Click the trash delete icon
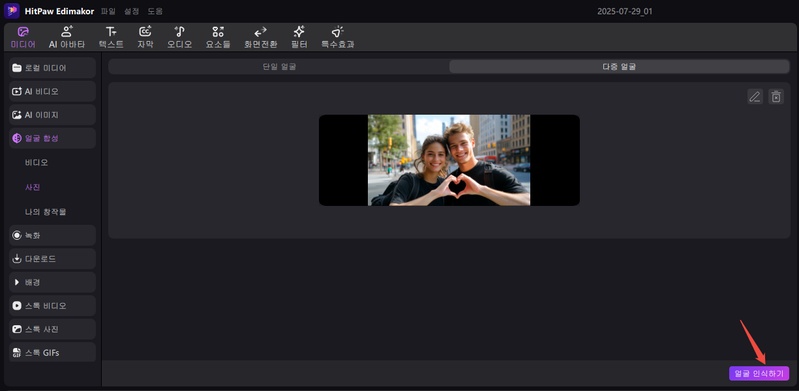 [x=776, y=96]
